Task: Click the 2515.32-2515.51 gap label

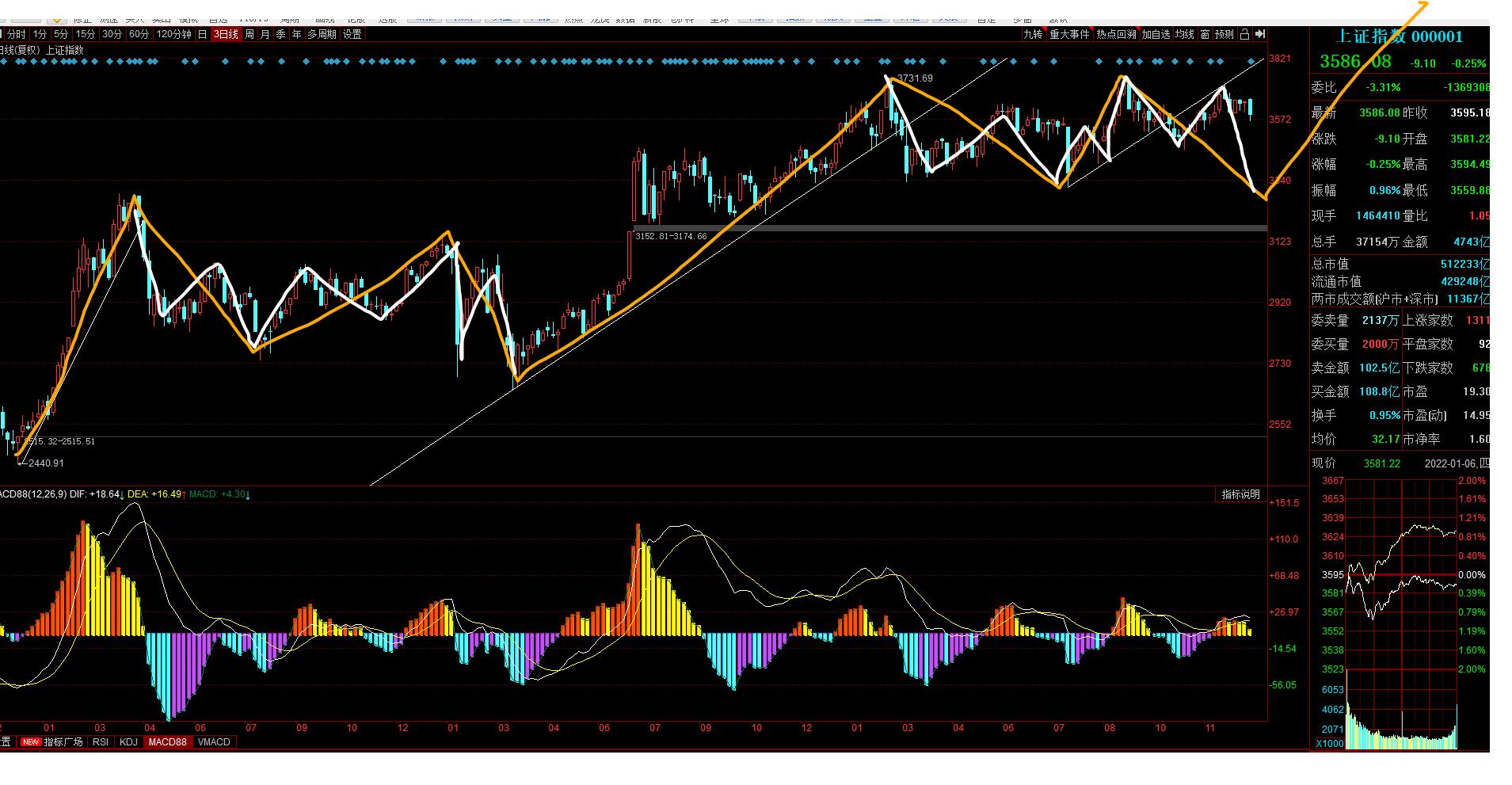Action: [x=59, y=441]
